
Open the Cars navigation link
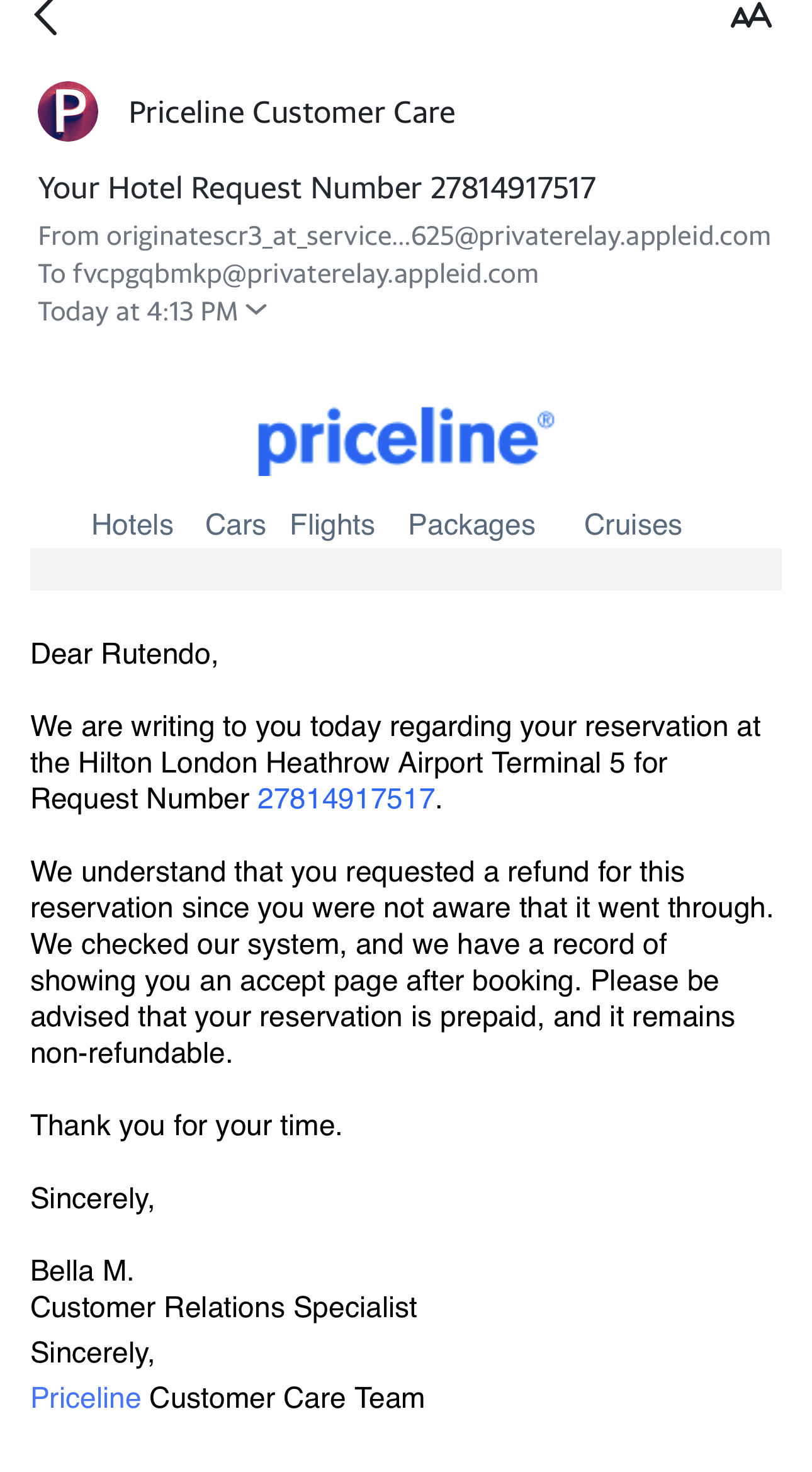tap(235, 524)
